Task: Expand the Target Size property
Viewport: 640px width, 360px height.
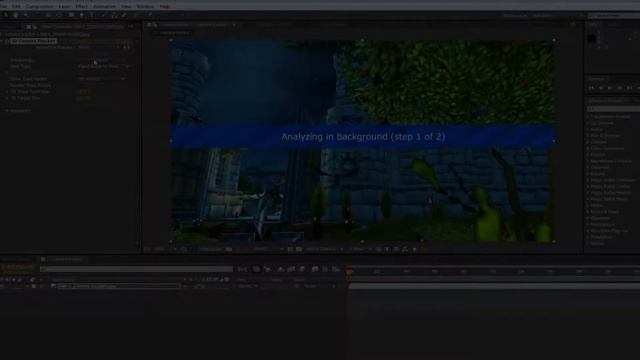Action: 7,98
